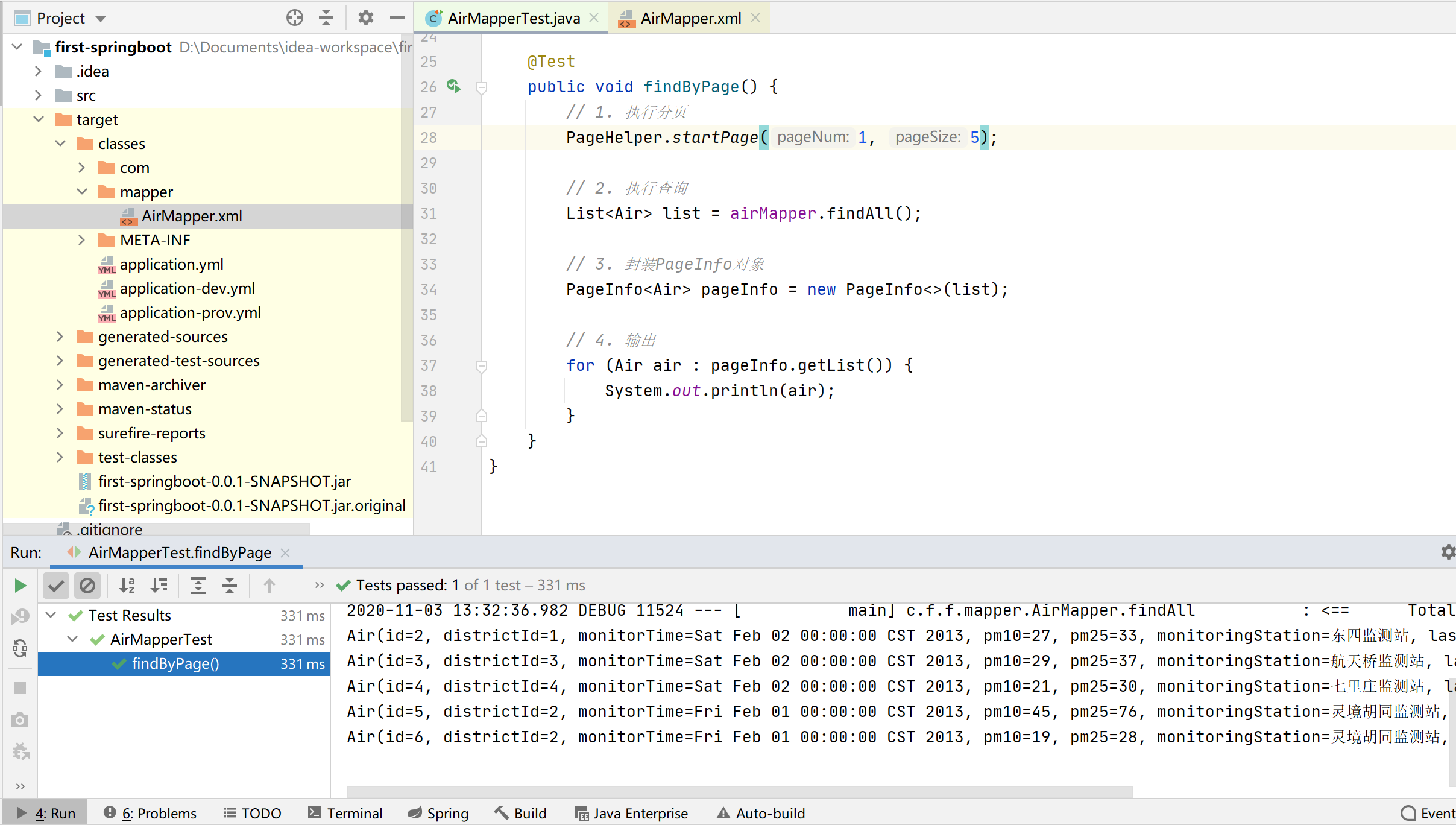
Task: Click the console horizontal scrollbar
Action: click(739, 791)
